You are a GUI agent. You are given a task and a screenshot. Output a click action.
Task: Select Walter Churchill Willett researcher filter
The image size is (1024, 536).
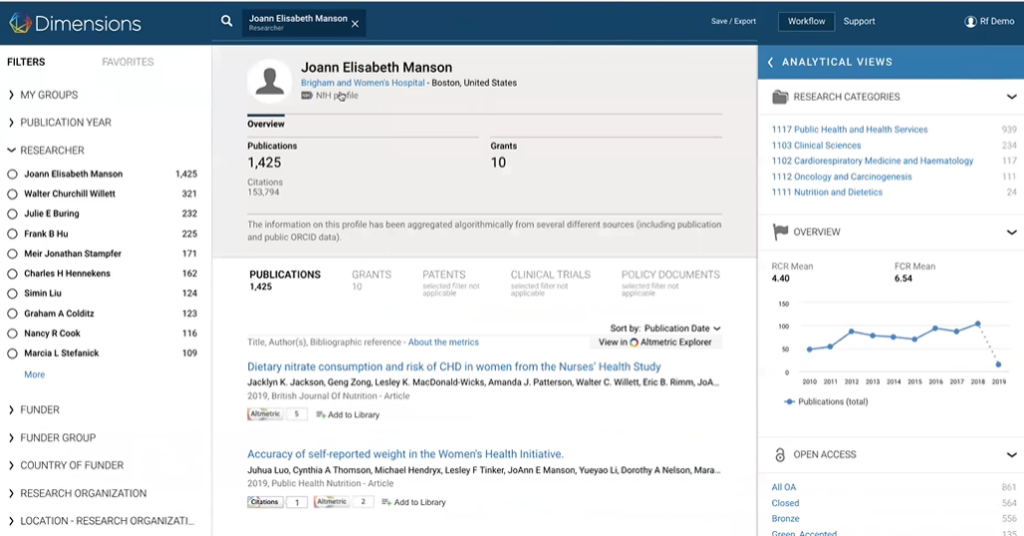pos(12,194)
